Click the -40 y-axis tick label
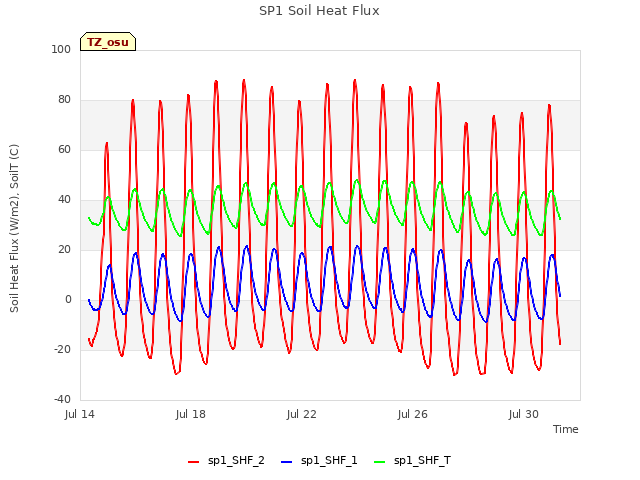Screen dimensions: 640x480 click(62, 400)
